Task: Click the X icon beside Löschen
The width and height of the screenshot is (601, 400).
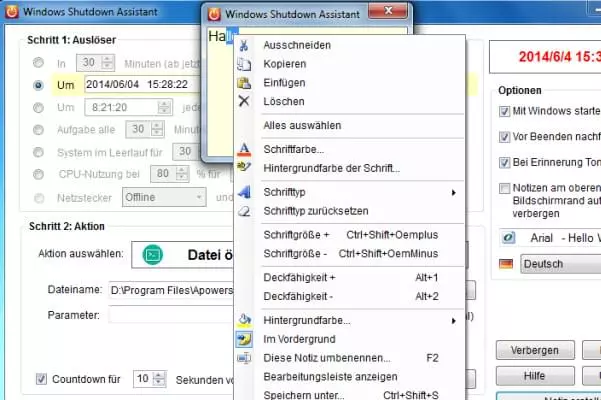Action: point(244,101)
